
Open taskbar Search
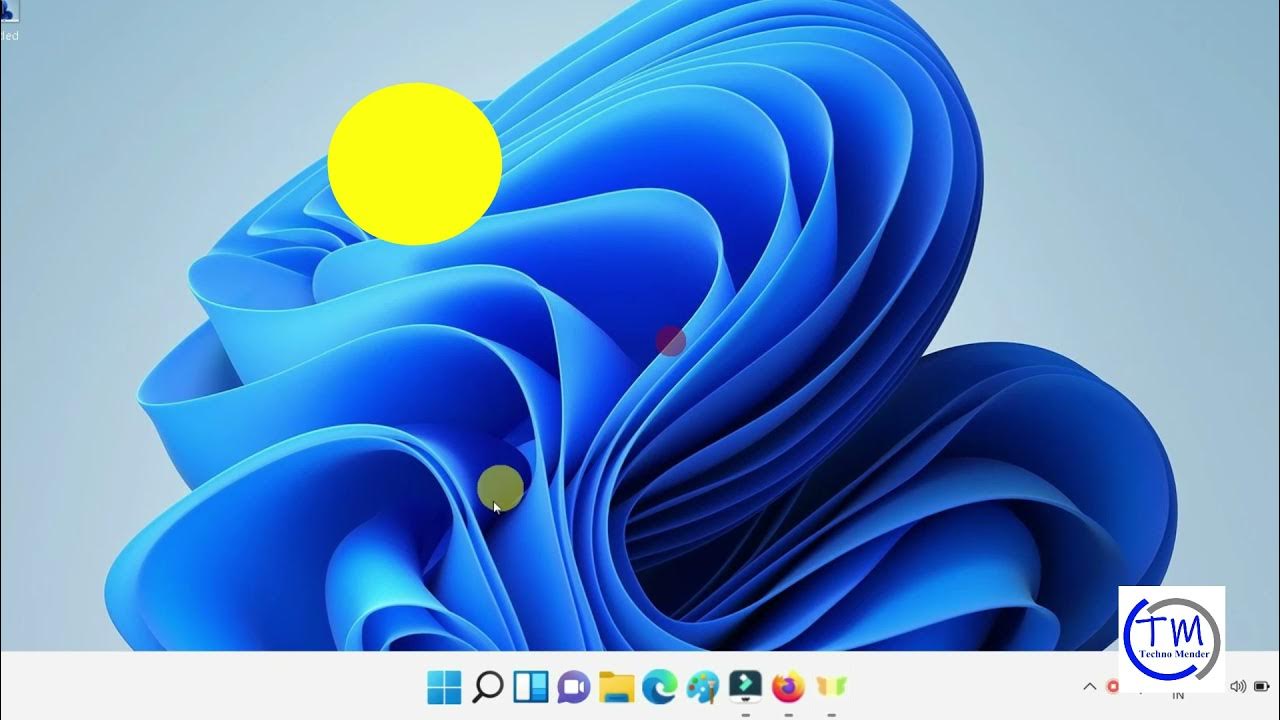pyautogui.click(x=487, y=687)
